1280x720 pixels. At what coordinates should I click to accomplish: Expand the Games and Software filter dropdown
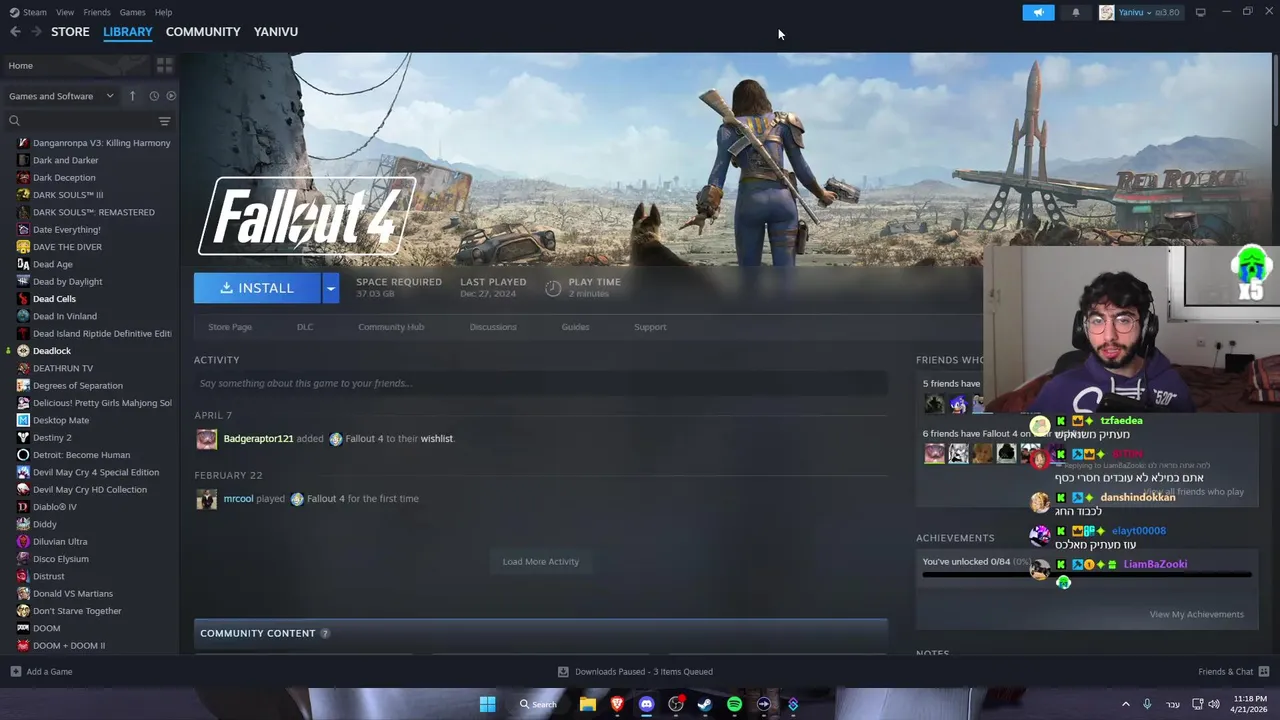[61, 96]
